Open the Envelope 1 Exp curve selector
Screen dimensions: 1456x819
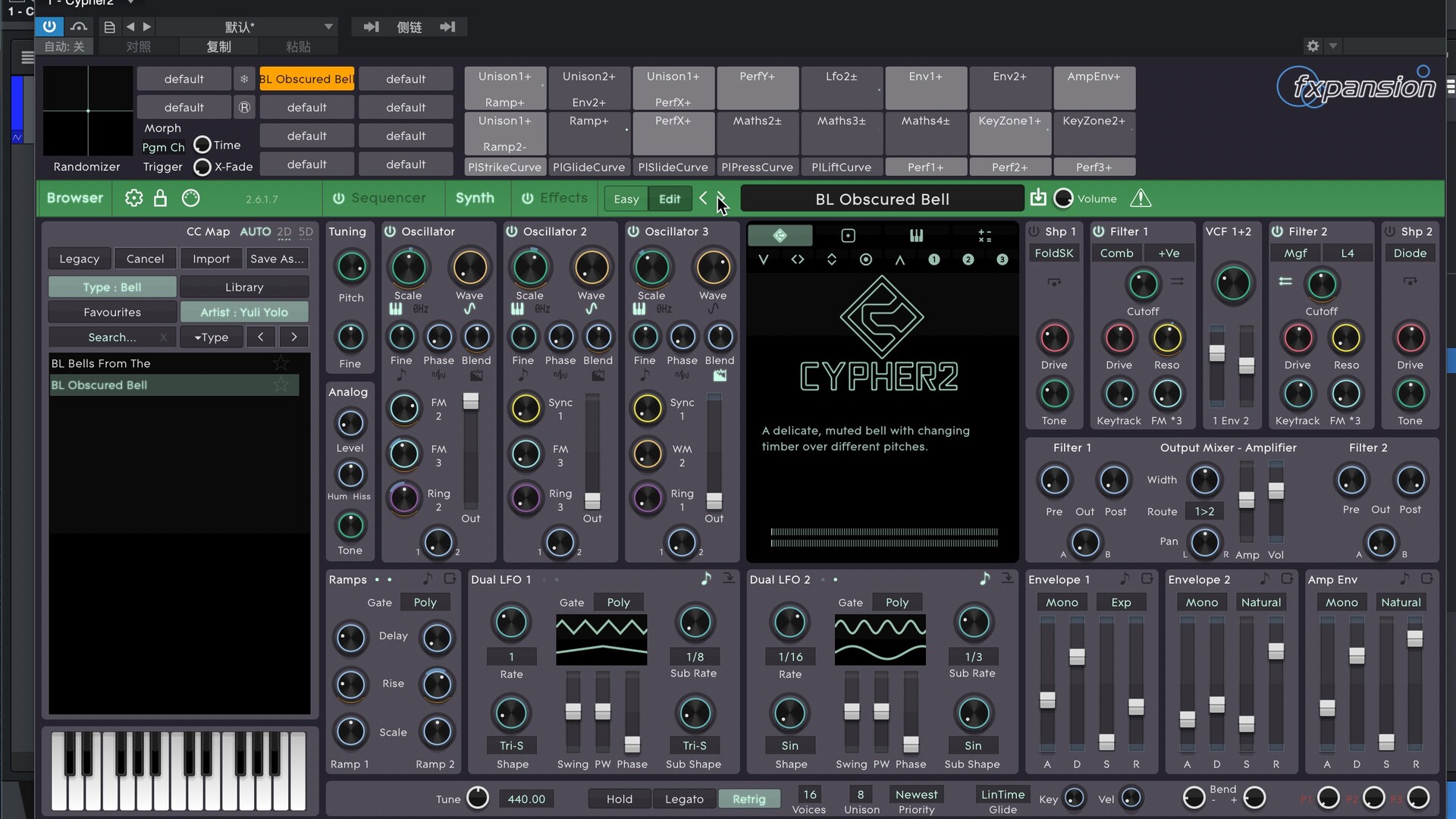click(1121, 602)
